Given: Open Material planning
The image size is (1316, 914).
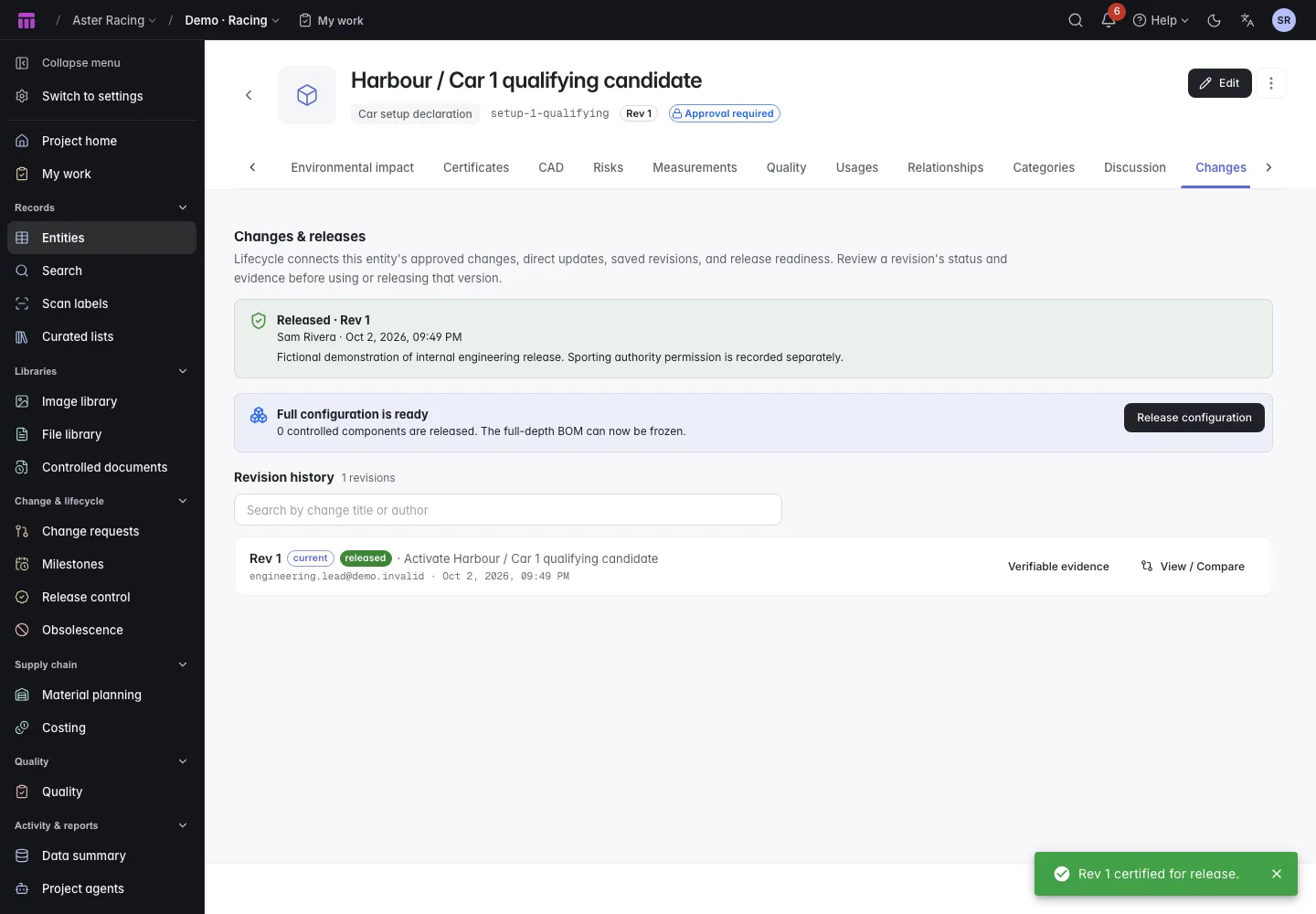Looking at the screenshot, I should tap(101, 695).
